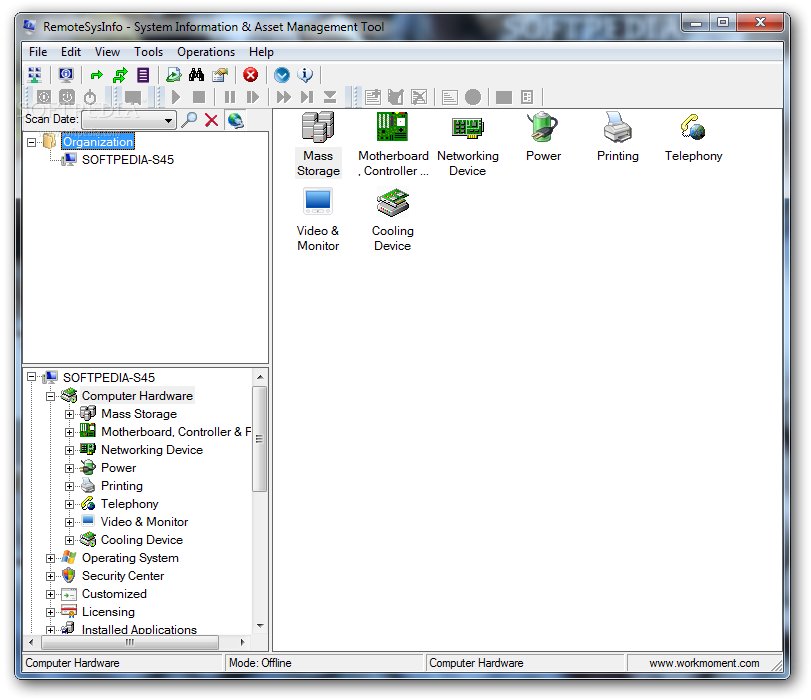811x700 pixels.
Task: Select Motherboard, Controller in the lower tree
Action: point(176,432)
